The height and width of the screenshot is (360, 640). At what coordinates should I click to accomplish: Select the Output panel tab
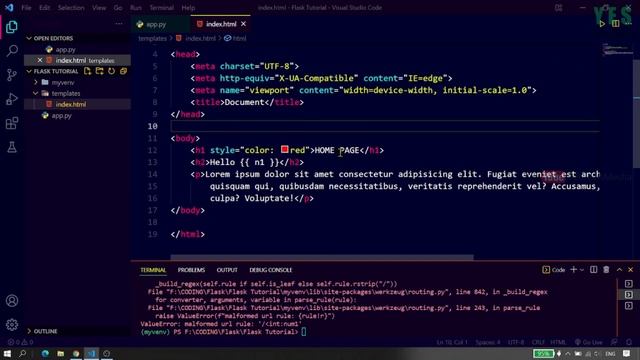pyautogui.click(x=227, y=270)
